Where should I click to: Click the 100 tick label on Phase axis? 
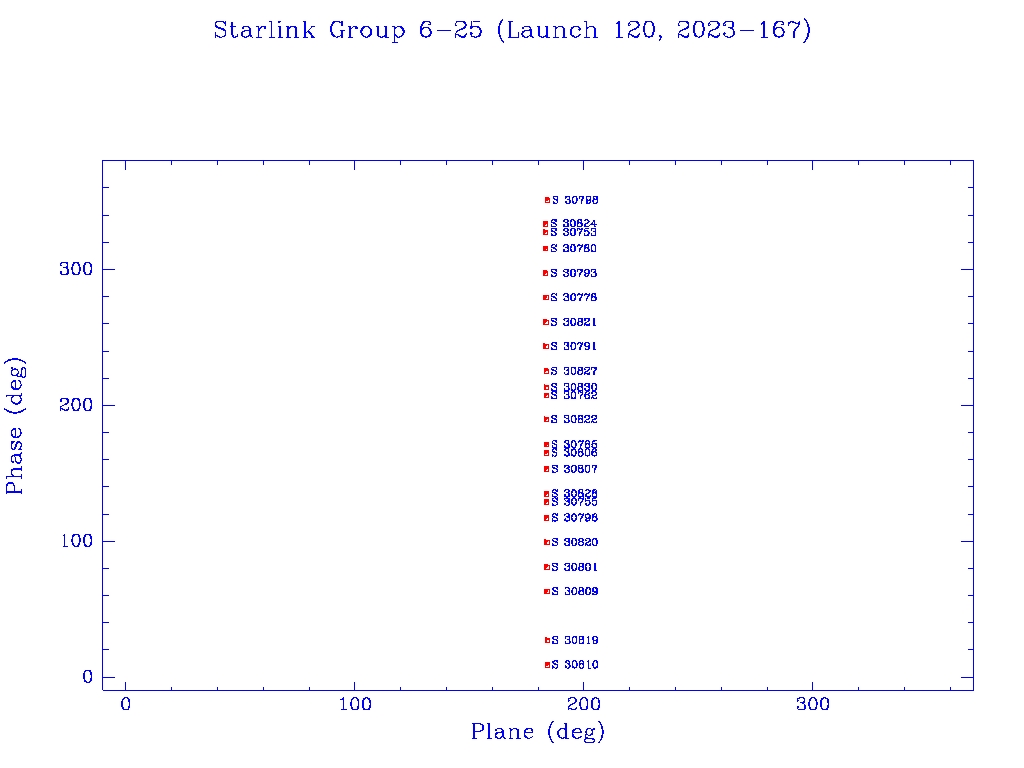point(76,541)
